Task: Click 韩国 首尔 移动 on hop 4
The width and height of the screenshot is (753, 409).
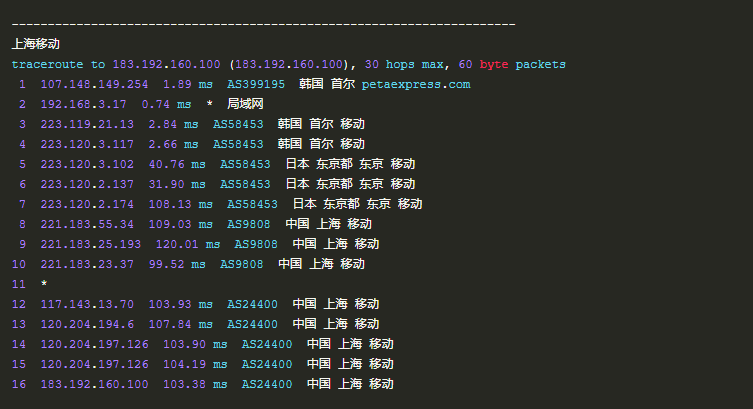Action: pos(321,144)
